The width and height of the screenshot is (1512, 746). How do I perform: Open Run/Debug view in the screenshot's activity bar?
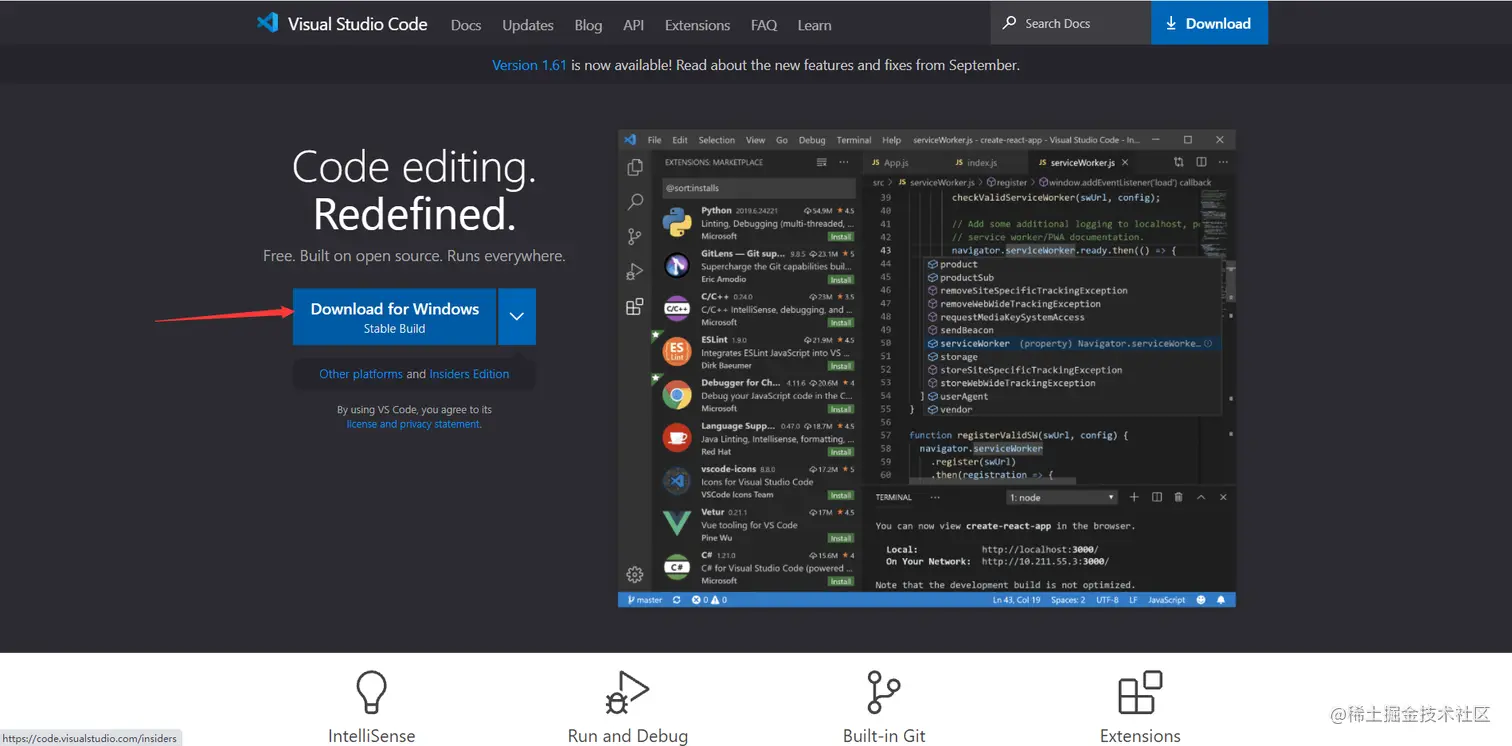coord(634,271)
